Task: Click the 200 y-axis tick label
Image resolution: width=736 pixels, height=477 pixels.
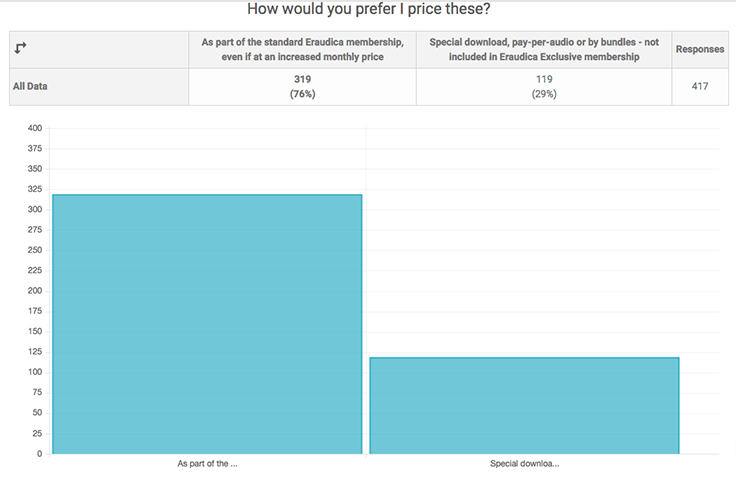Action: click(35, 291)
